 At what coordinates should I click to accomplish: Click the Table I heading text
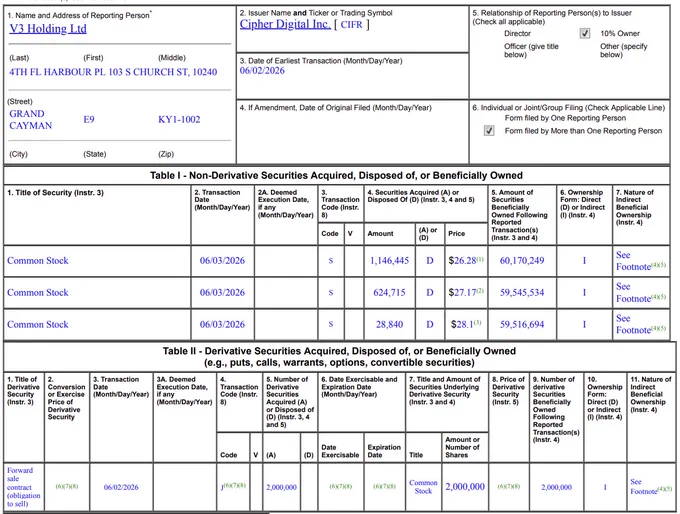[x=336, y=175]
